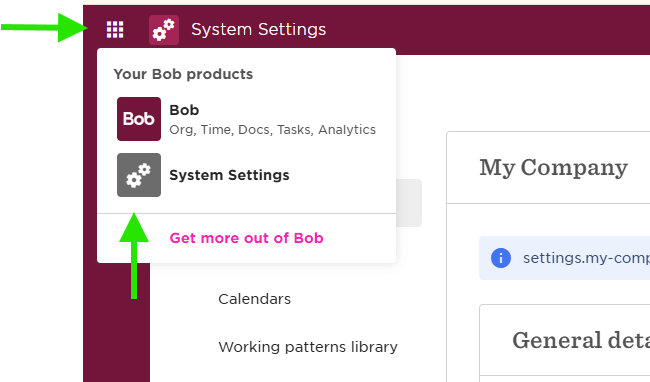
Task: Choose System Settings in products menu
Action: [229, 175]
